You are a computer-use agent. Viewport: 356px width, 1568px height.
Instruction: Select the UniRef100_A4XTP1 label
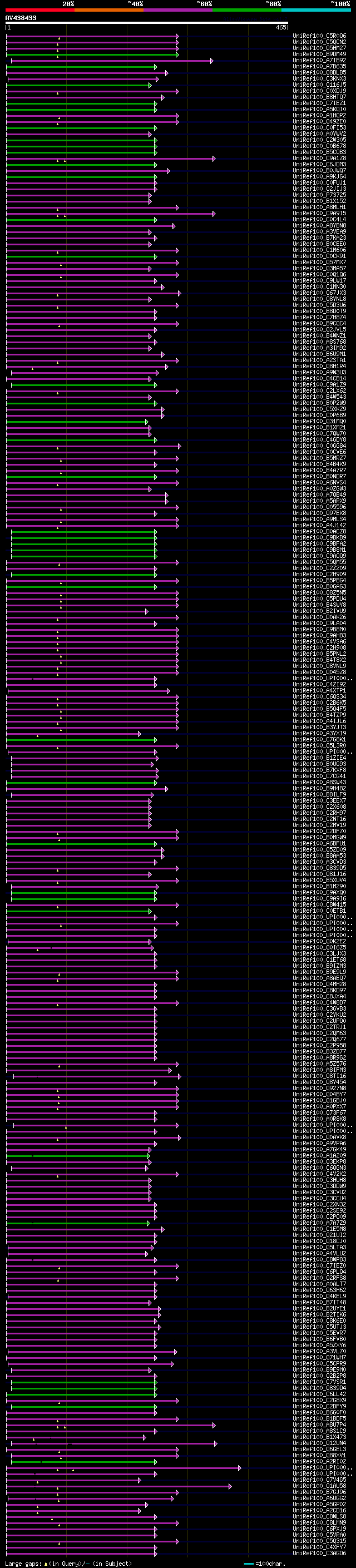coord(319,691)
